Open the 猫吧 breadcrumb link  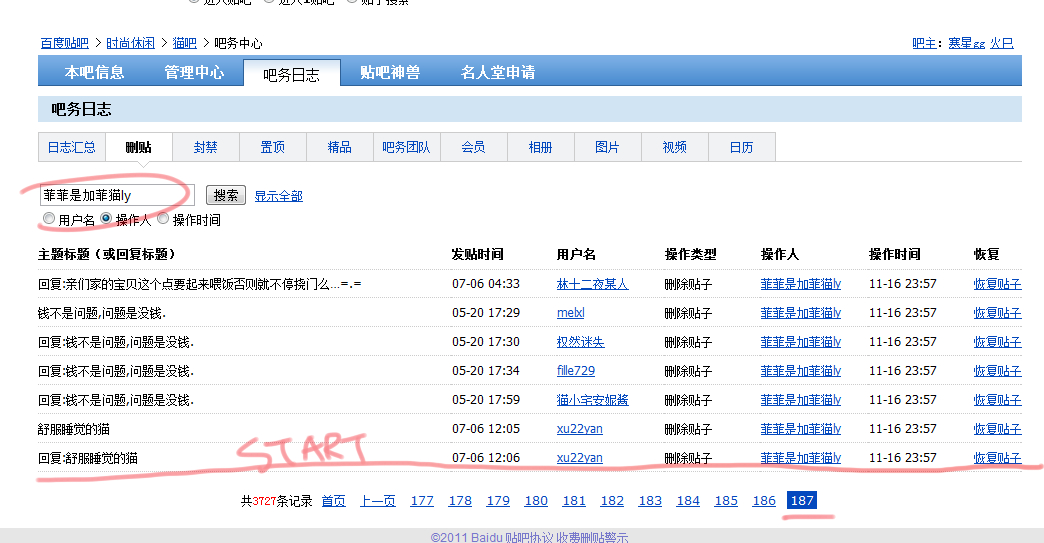[184, 43]
